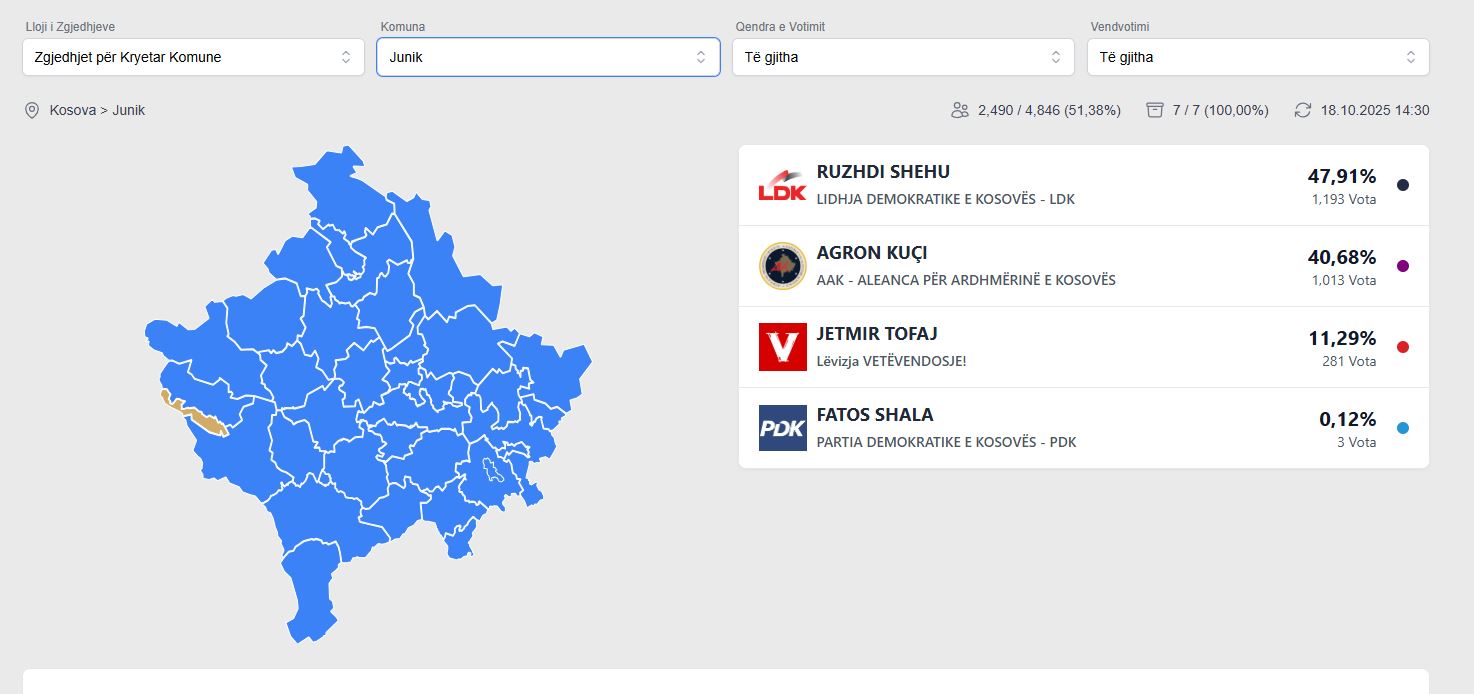The width and height of the screenshot is (1474, 694).
Task: Click the LDK party logo
Action: tap(782, 186)
